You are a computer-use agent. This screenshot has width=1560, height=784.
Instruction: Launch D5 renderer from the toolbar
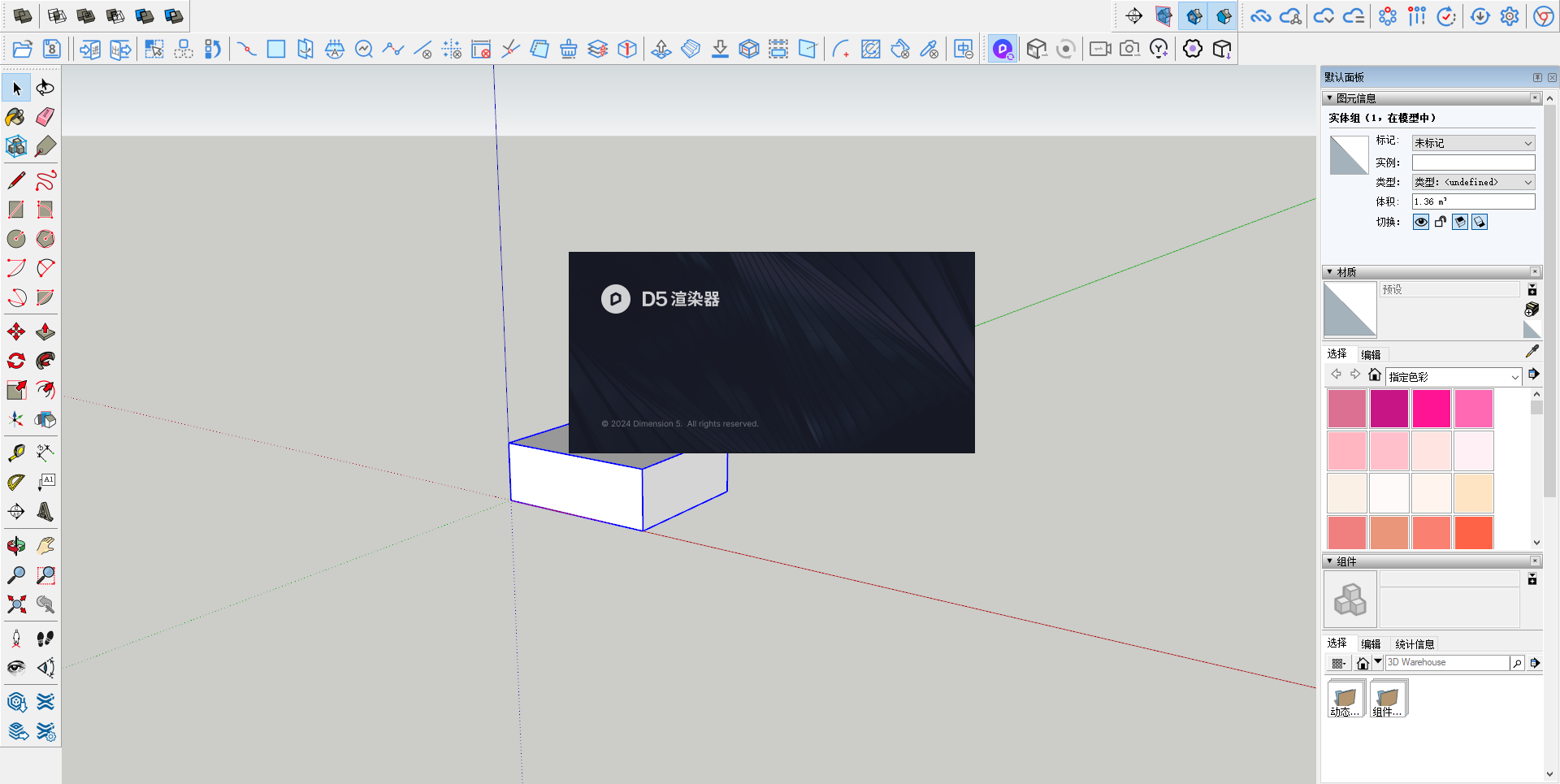(x=1003, y=50)
